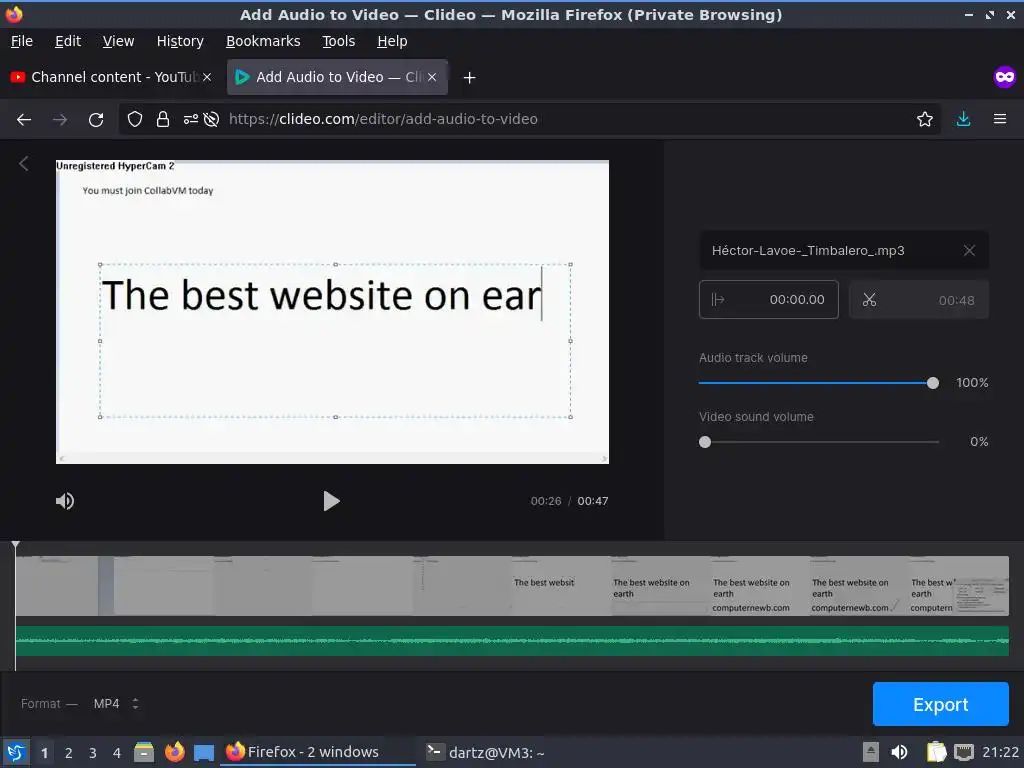Select the dartz@VM3 terminal taskbar entry
This screenshot has height=768, width=1024.
485,752
